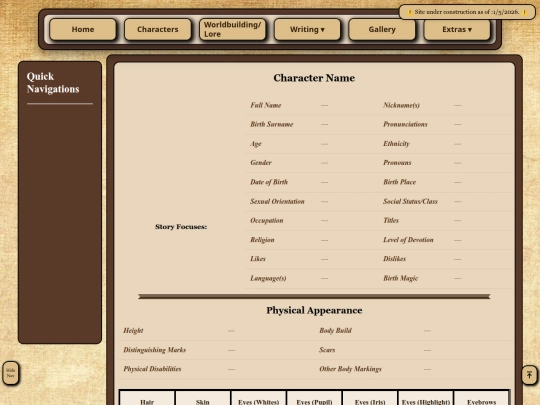Select the Level of Devotion label
The height and width of the screenshot is (405, 540).
pos(408,240)
